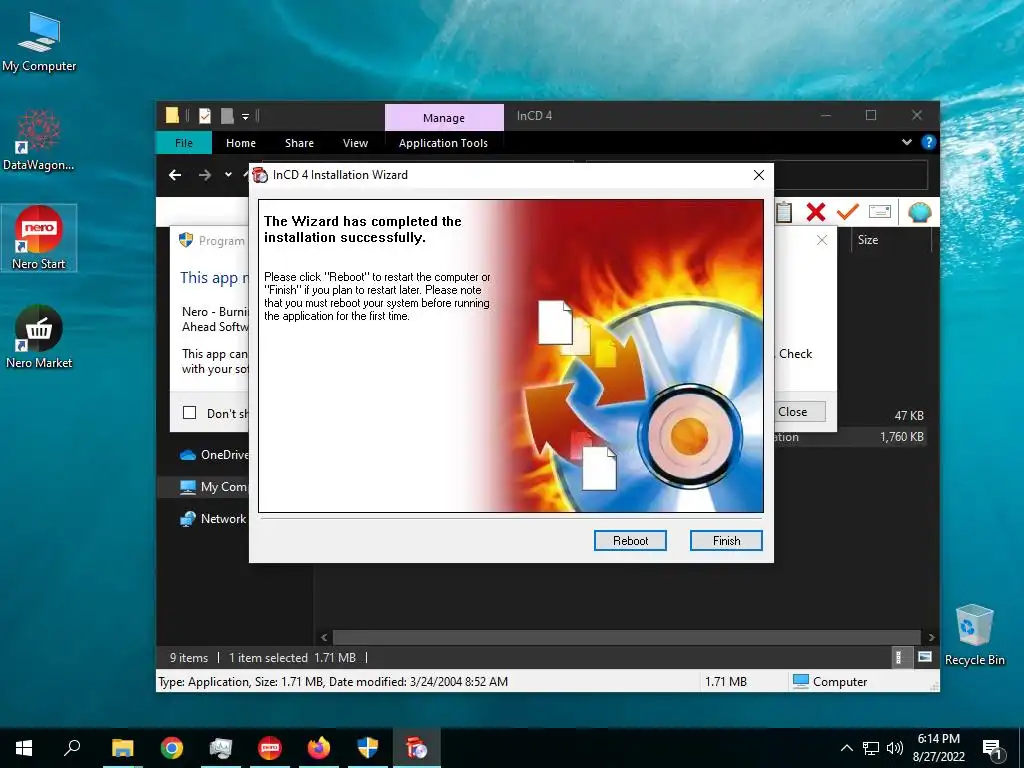Click Reboot in the InCD wizard
This screenshot has height=768, width=1024.
click(x=630, y=541)
